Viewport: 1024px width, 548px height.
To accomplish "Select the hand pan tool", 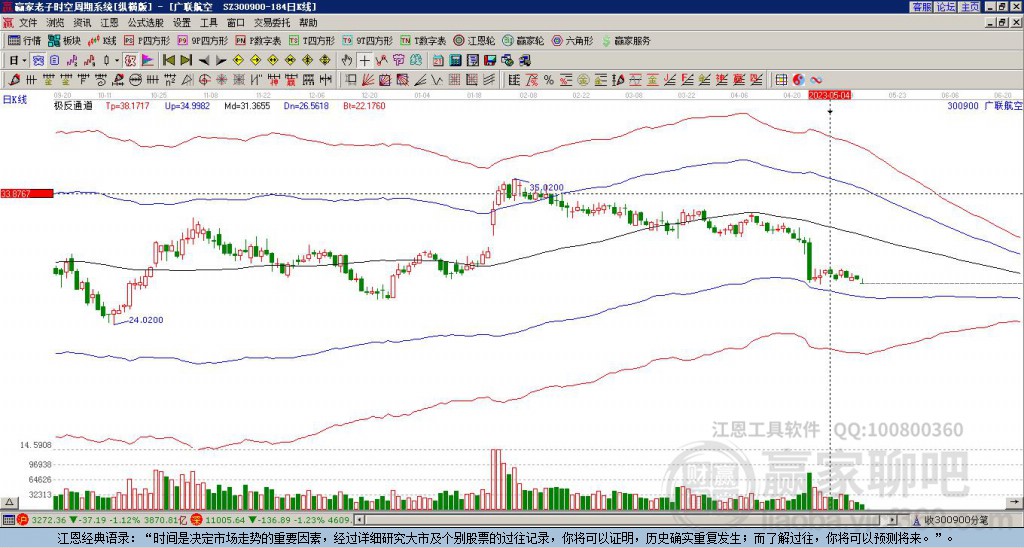I will tap(347, 61).
